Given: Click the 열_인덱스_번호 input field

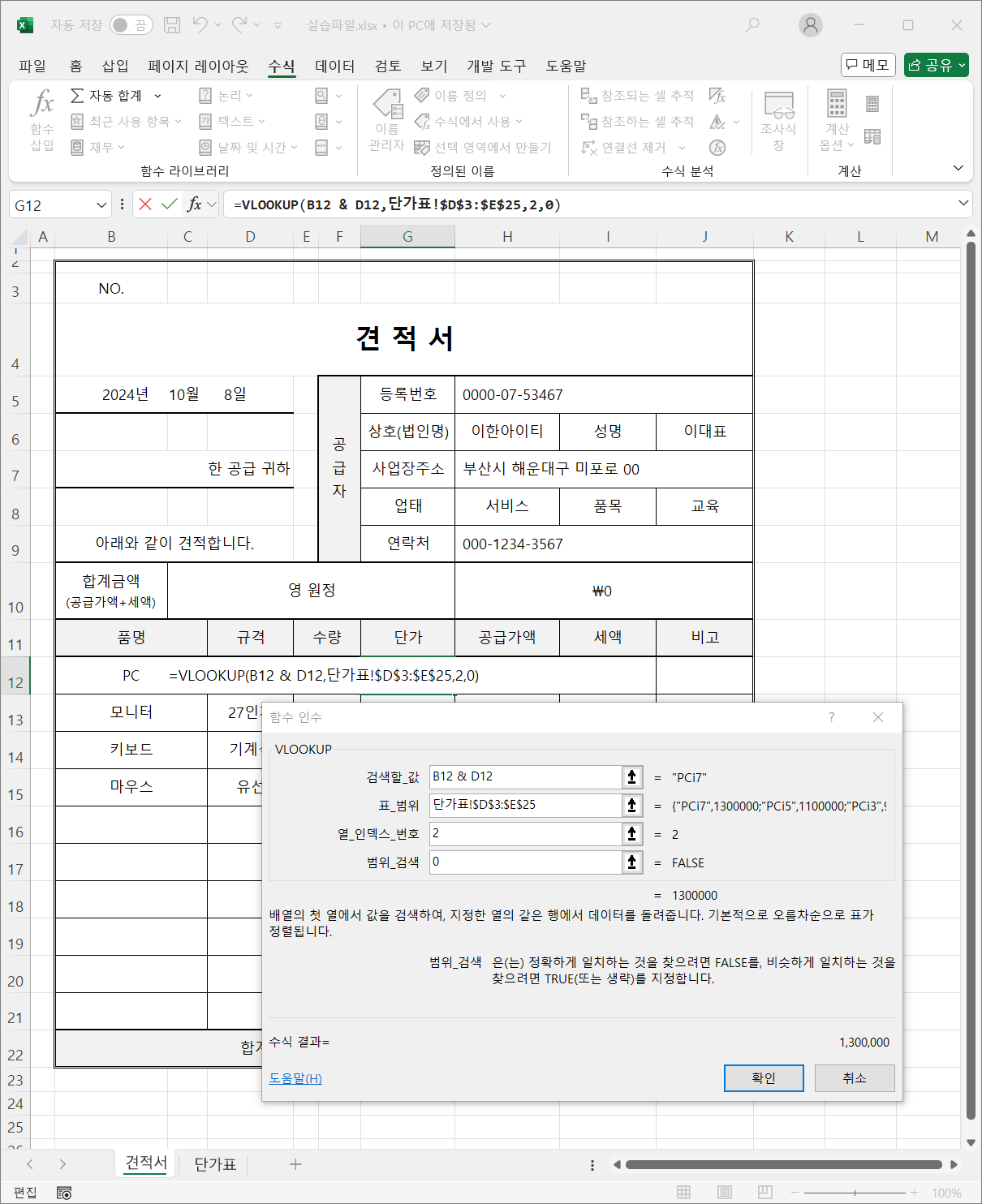Looking at the screenshot, I should pos(525,834).
